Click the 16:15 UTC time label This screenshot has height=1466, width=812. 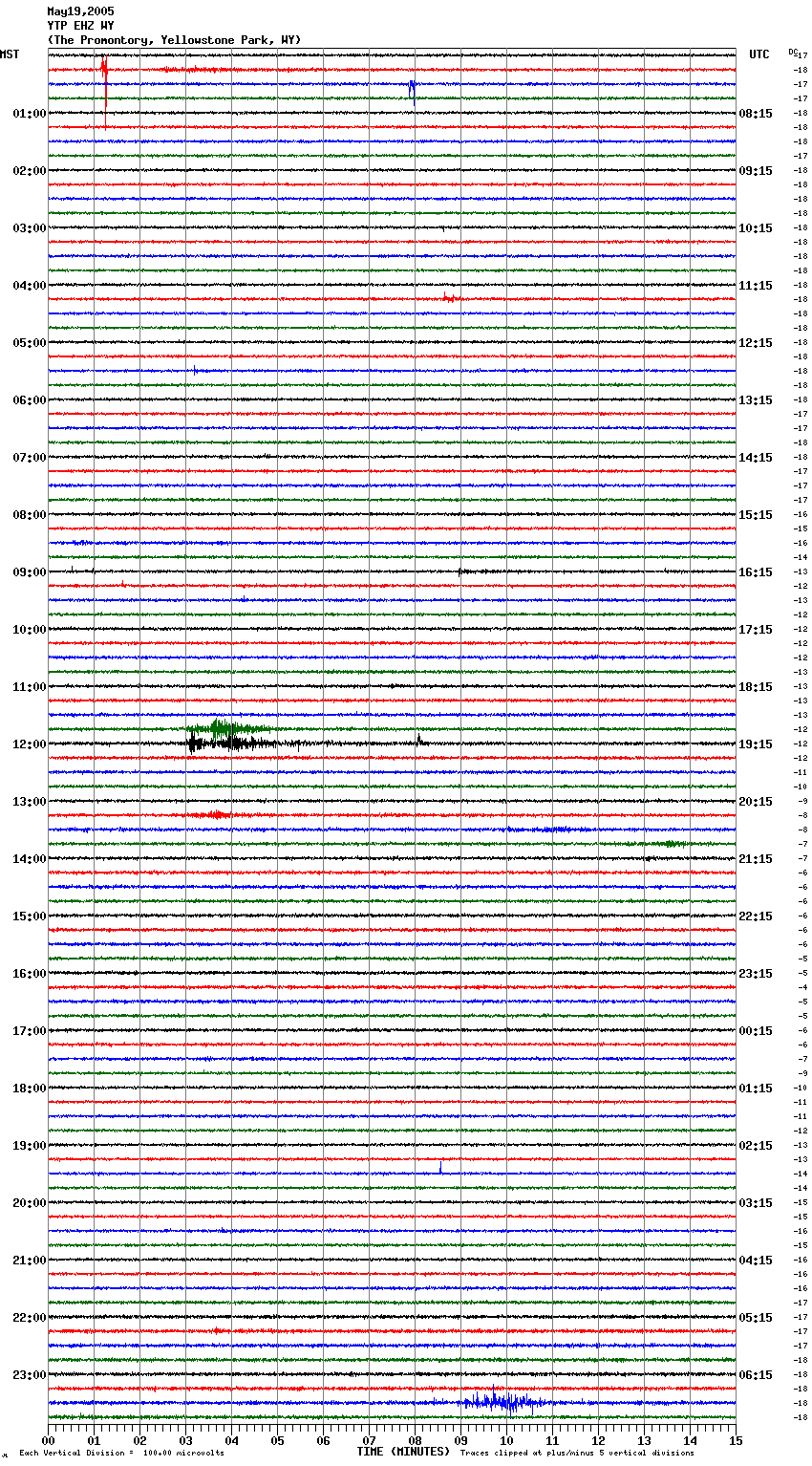click(756, 572)
